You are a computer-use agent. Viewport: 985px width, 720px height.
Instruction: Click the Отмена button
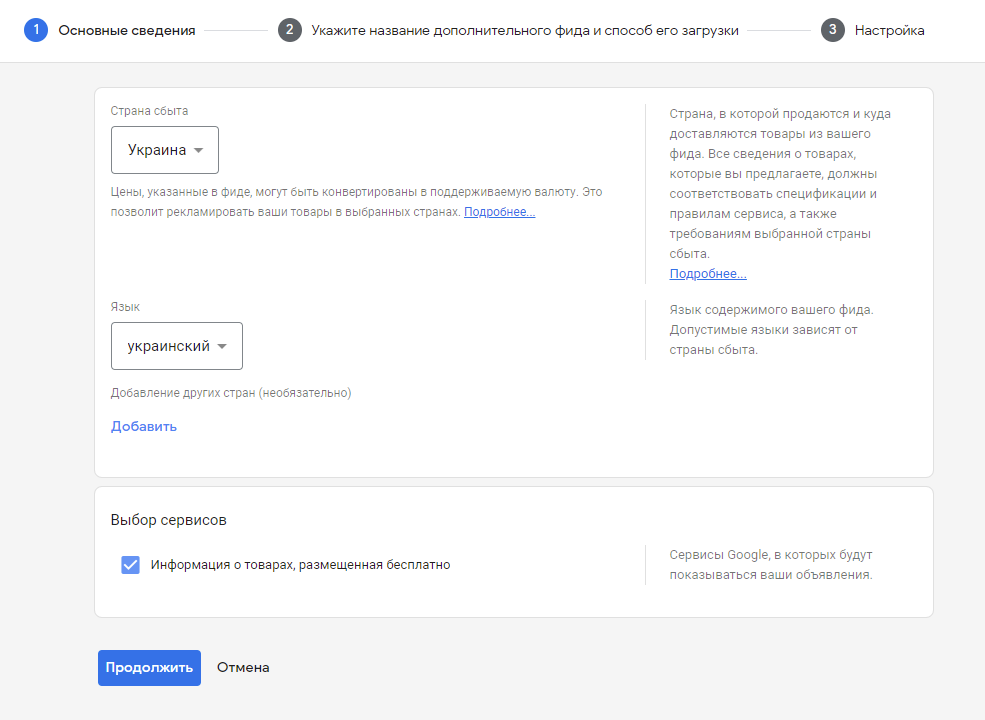243,668
